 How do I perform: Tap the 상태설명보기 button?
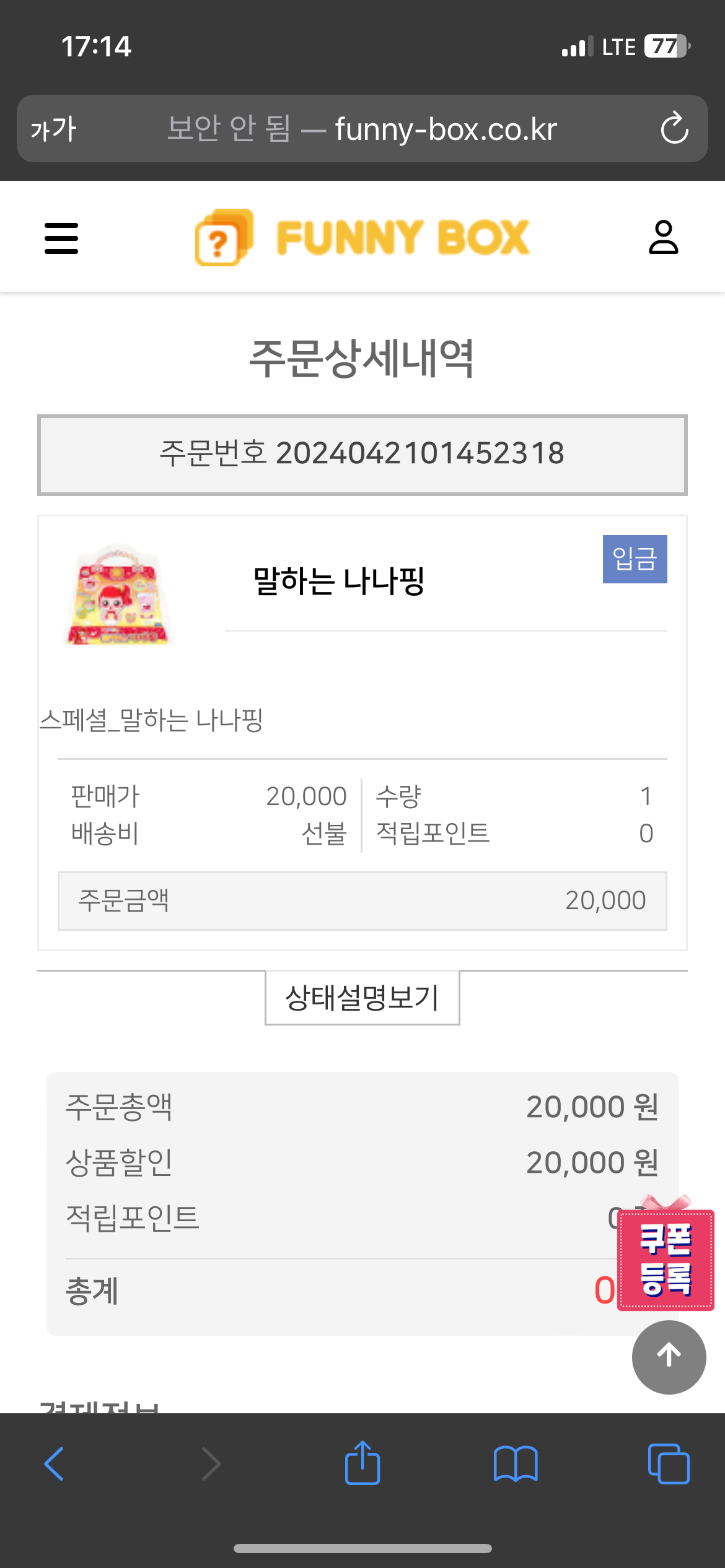click(x=362, y=998)
